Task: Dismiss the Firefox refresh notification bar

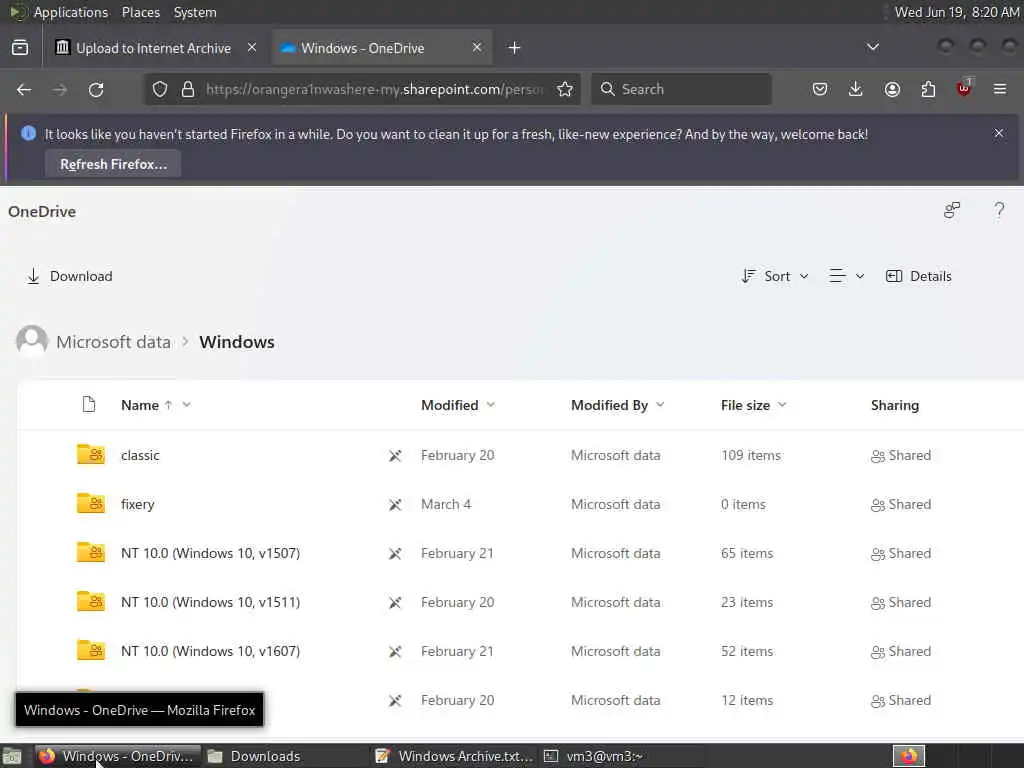Action: [999, 133]
